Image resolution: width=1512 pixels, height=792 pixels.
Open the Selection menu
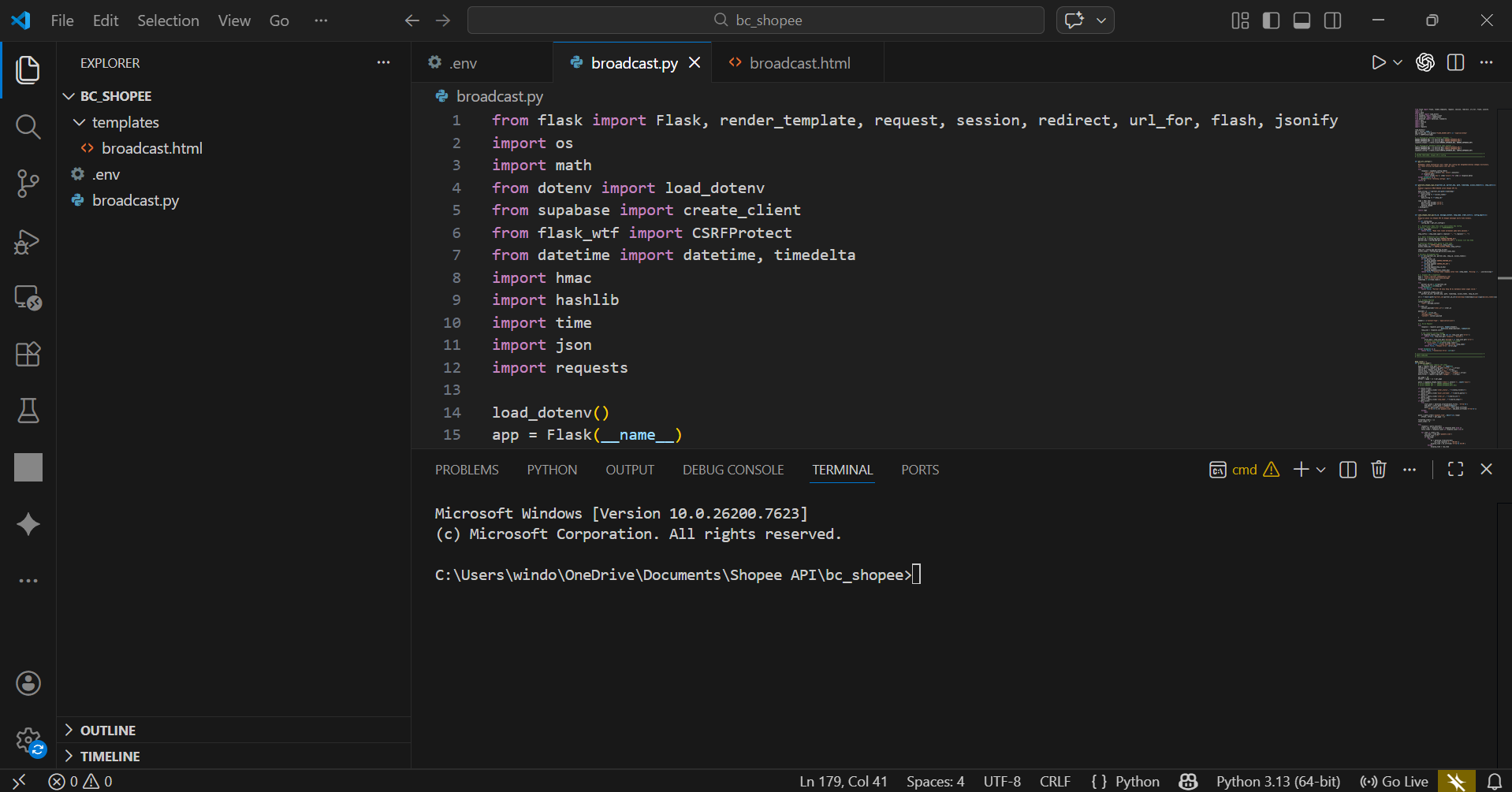168,20
